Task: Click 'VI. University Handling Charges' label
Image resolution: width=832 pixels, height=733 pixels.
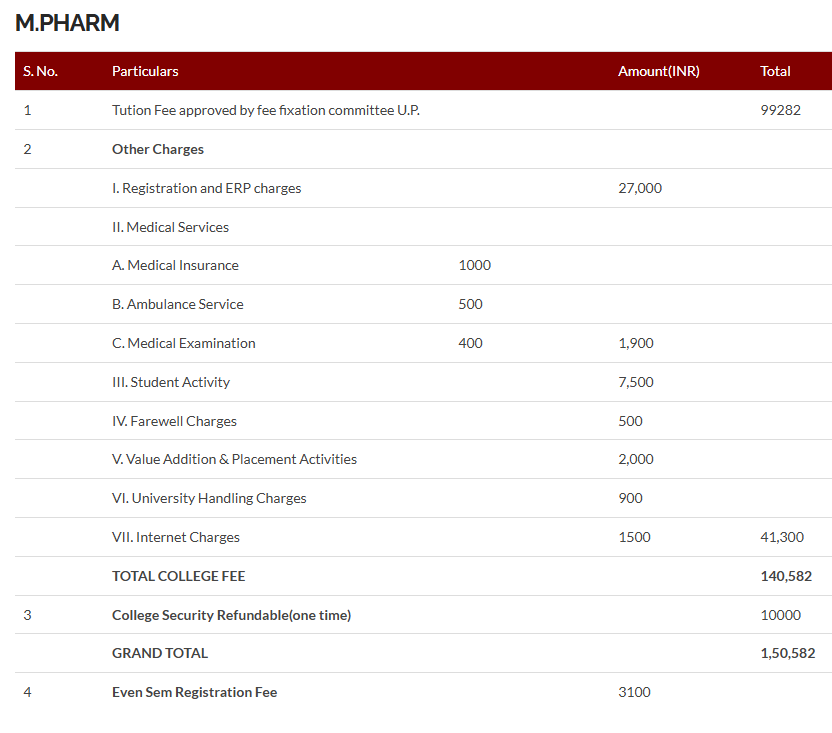Action: pyautogui.click(x=209, y=498)
